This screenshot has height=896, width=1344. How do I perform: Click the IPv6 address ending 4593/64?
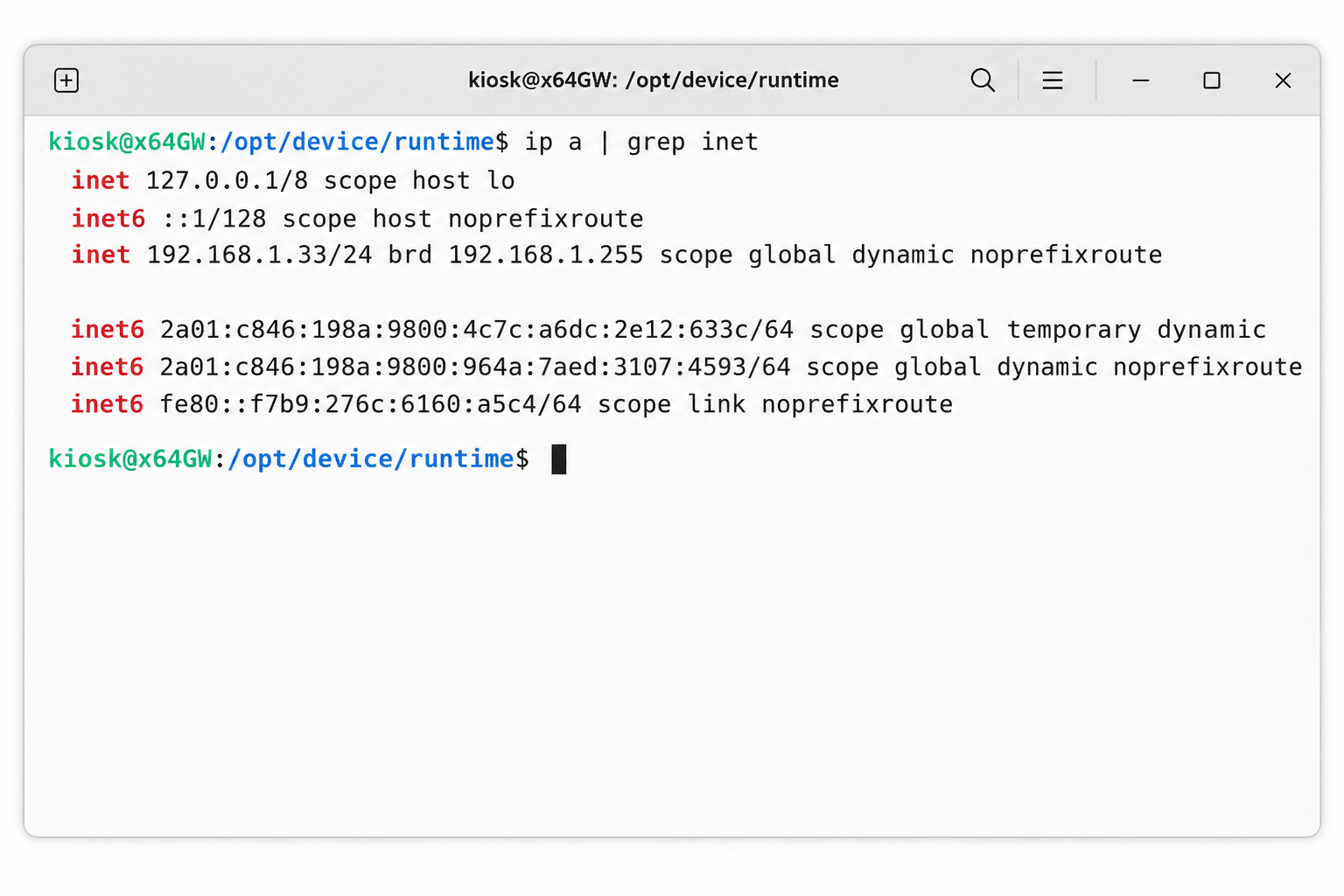click(x=475, y=367)
